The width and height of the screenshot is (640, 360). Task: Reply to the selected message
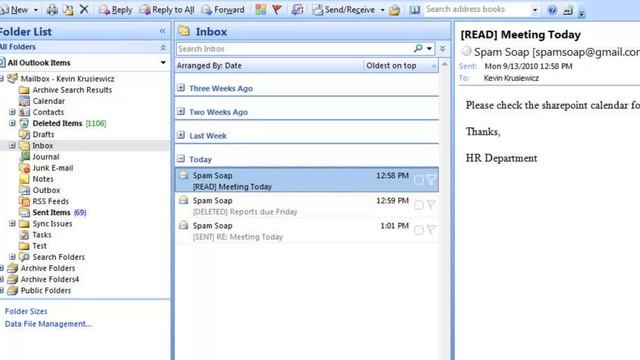click(x=116, y=9)
